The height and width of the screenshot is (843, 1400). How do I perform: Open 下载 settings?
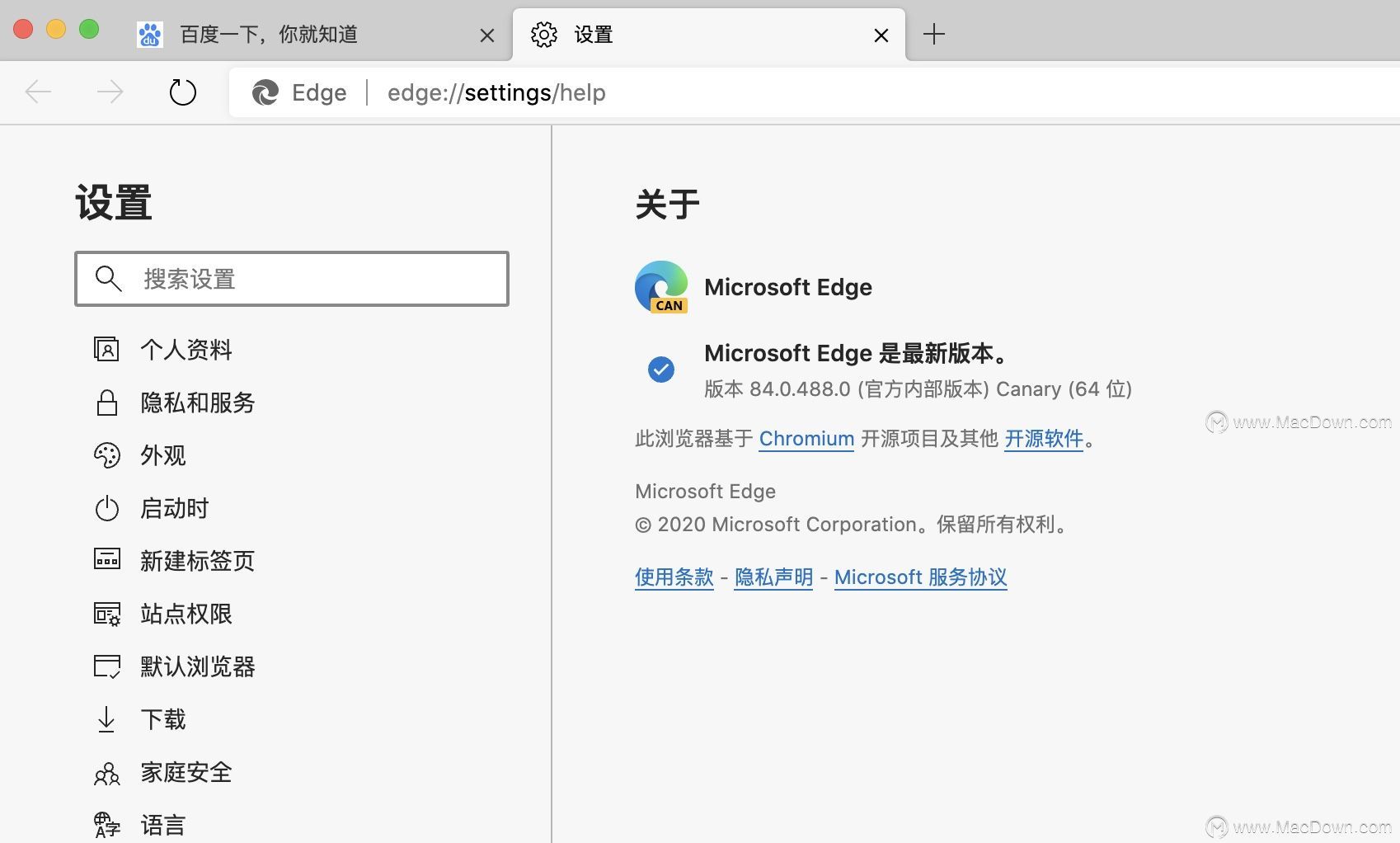[x=163, y=719]
